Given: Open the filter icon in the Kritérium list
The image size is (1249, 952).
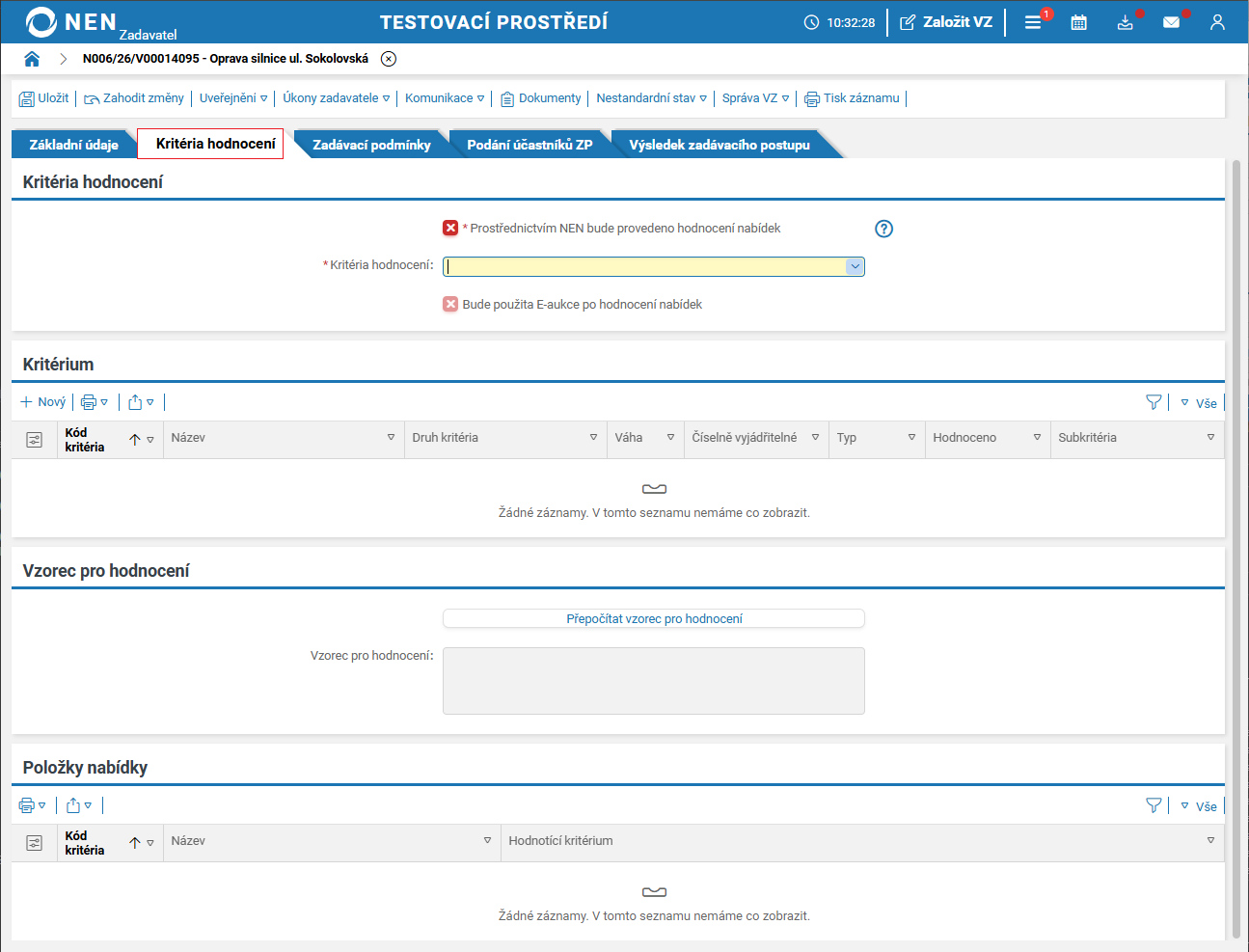Looking at the screenshot, I should [1154, 402].
